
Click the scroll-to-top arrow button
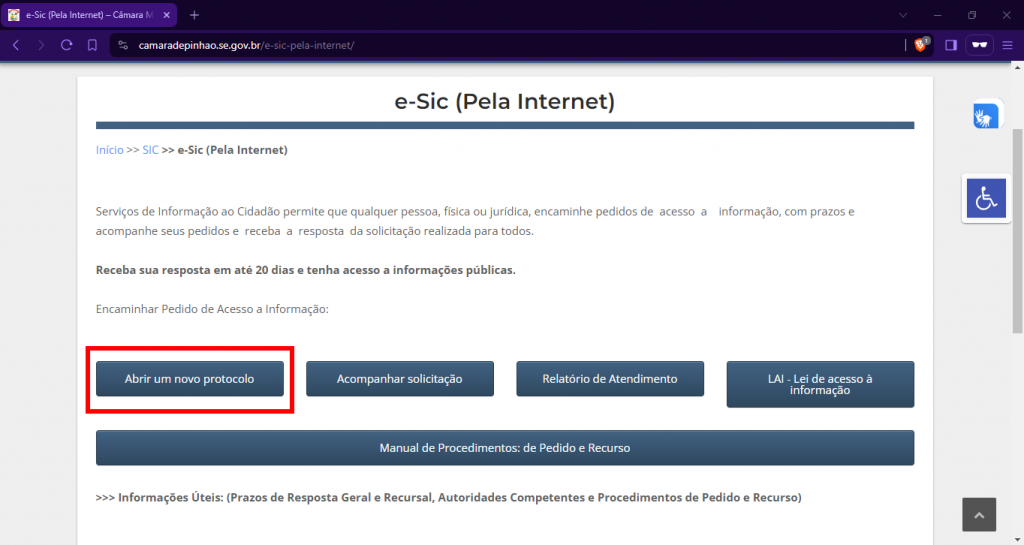(979, 515)
